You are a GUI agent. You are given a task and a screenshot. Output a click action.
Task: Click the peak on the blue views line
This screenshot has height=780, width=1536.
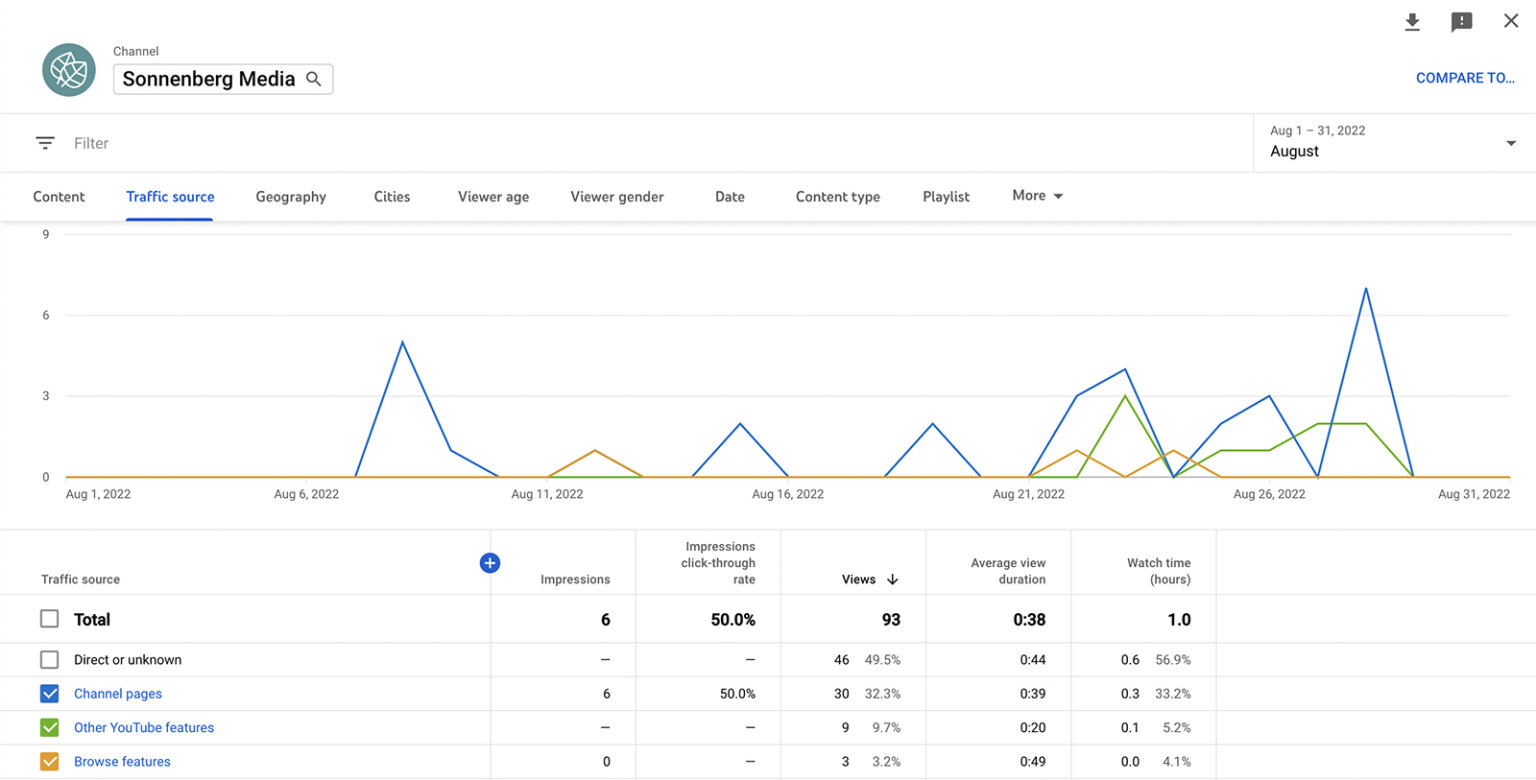1366,290
